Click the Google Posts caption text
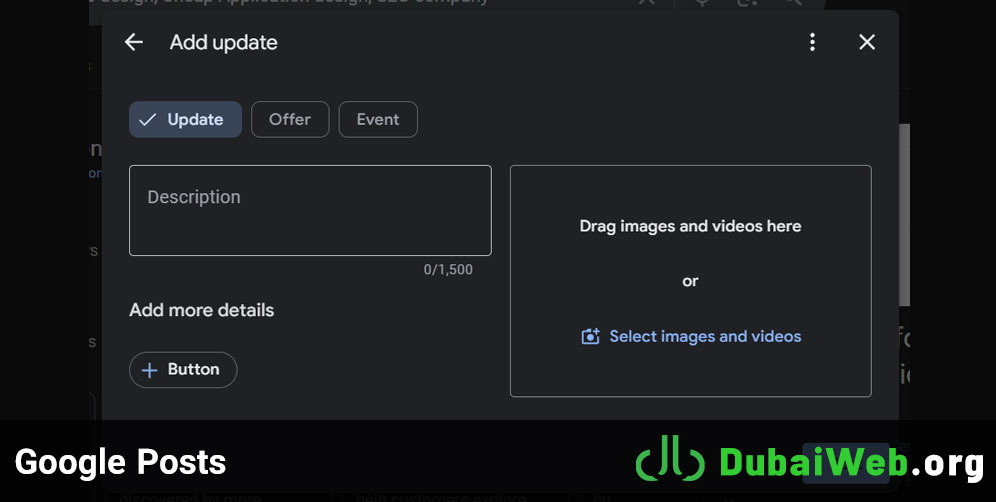This screenshot has height=502, width=996. point(120,462)
